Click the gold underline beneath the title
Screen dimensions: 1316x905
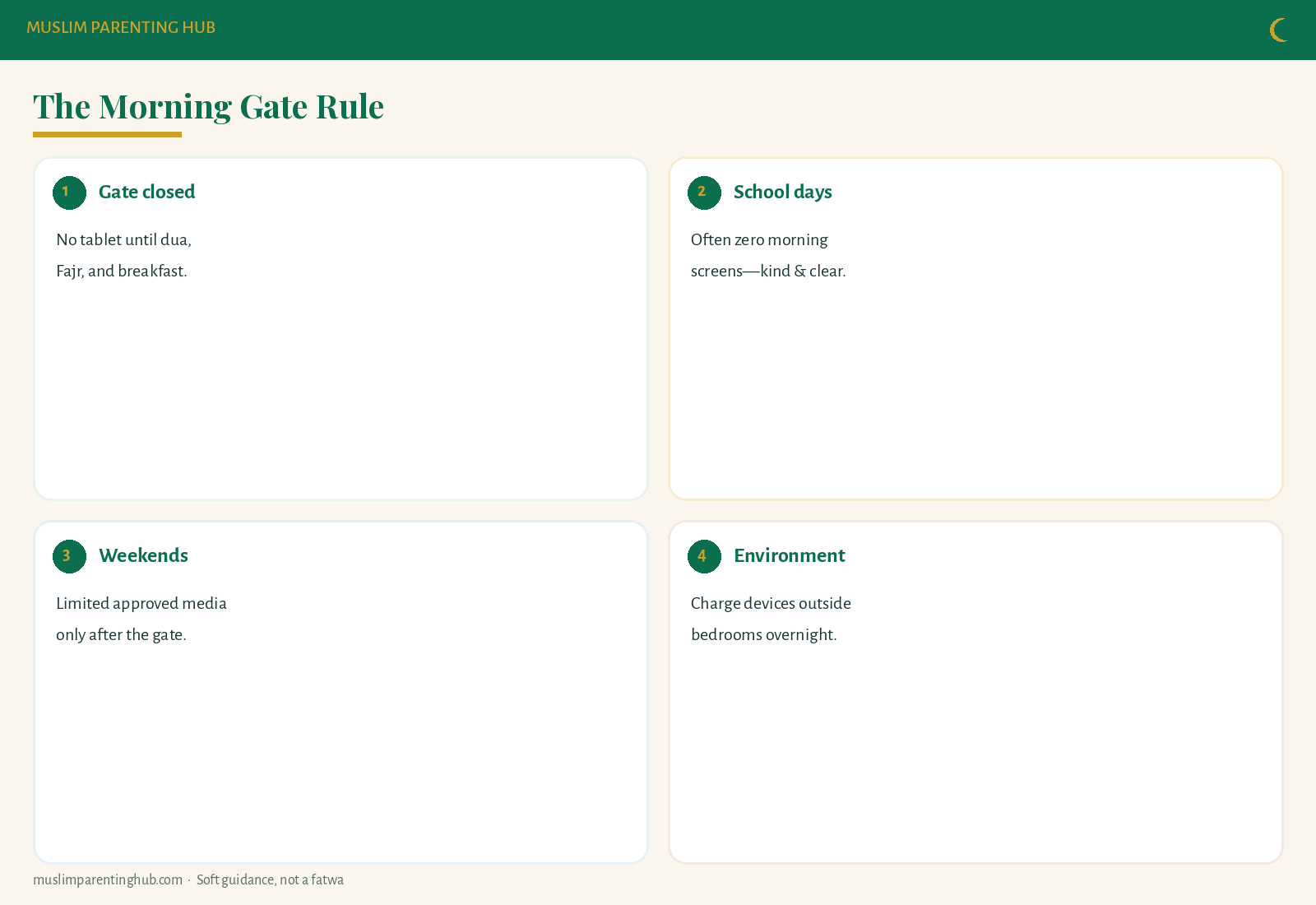coord(107,134)
